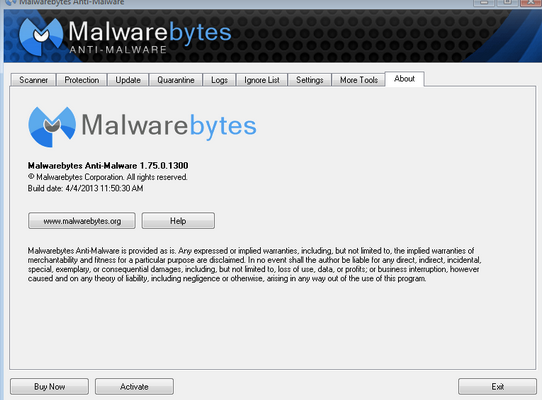Image resolution: width=542 pixels, height=400 pixels.
Task: Switch to More Tools tab
Action: 358,80
